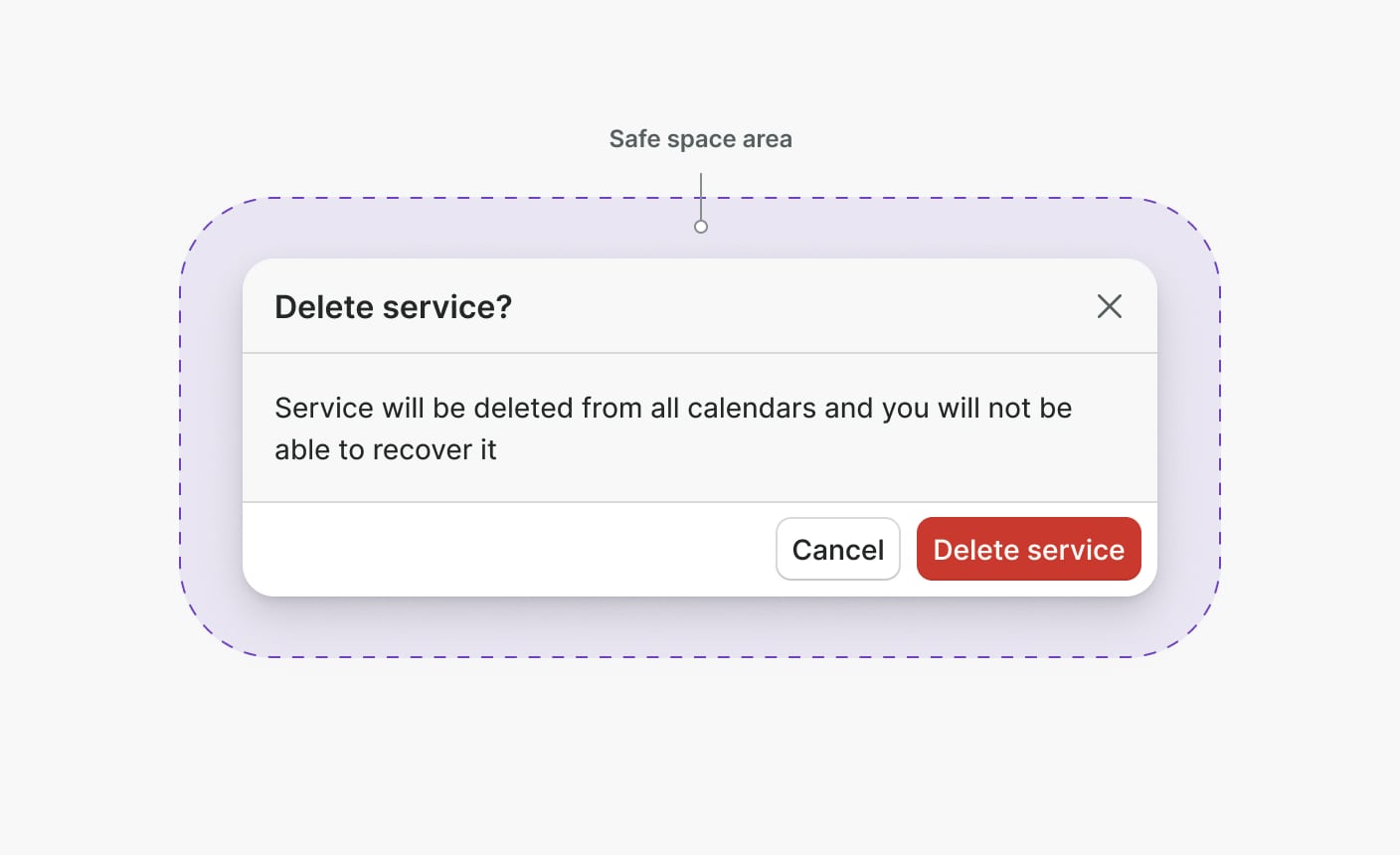Click the small circle annotation marker
1400x855 pixels.
click(701, 227)
